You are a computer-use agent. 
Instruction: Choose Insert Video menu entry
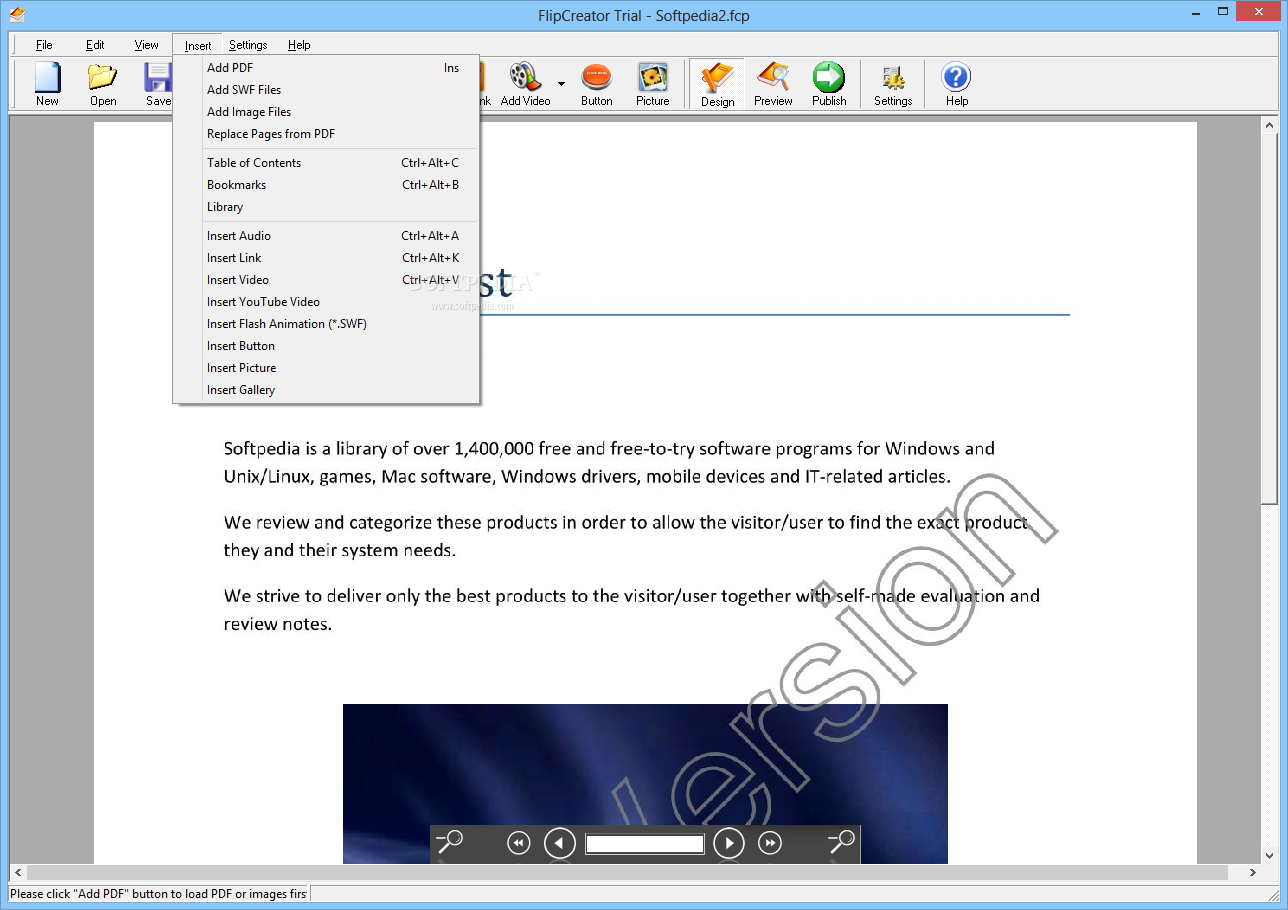[x=326, y=280]
